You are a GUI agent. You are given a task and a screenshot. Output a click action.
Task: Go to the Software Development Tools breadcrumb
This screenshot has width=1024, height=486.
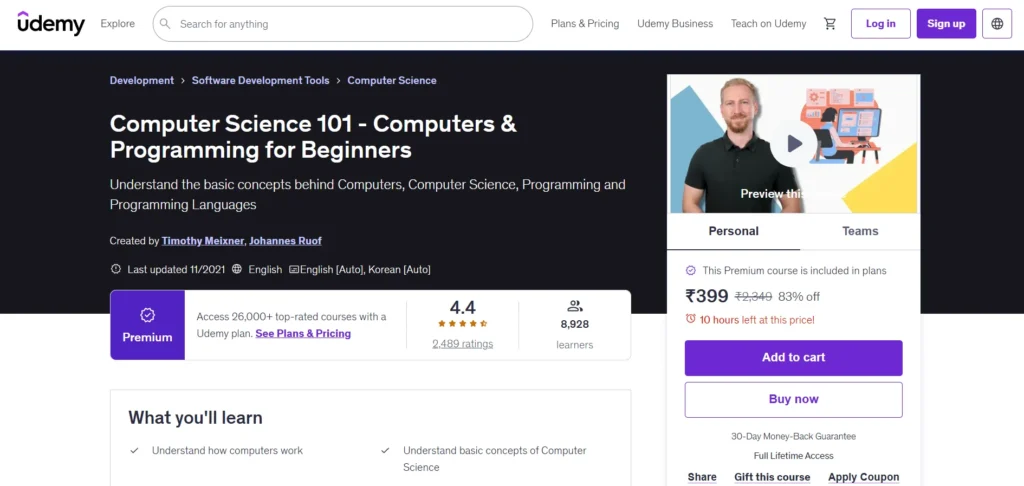261,80
